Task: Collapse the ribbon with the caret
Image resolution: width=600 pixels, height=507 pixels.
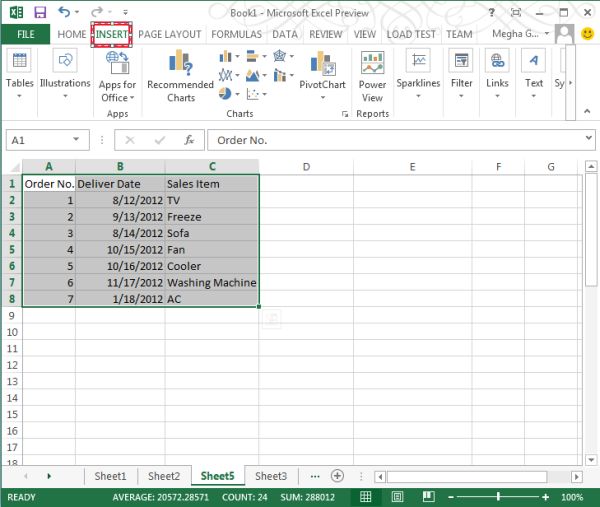Action: [x=587, y=111]
